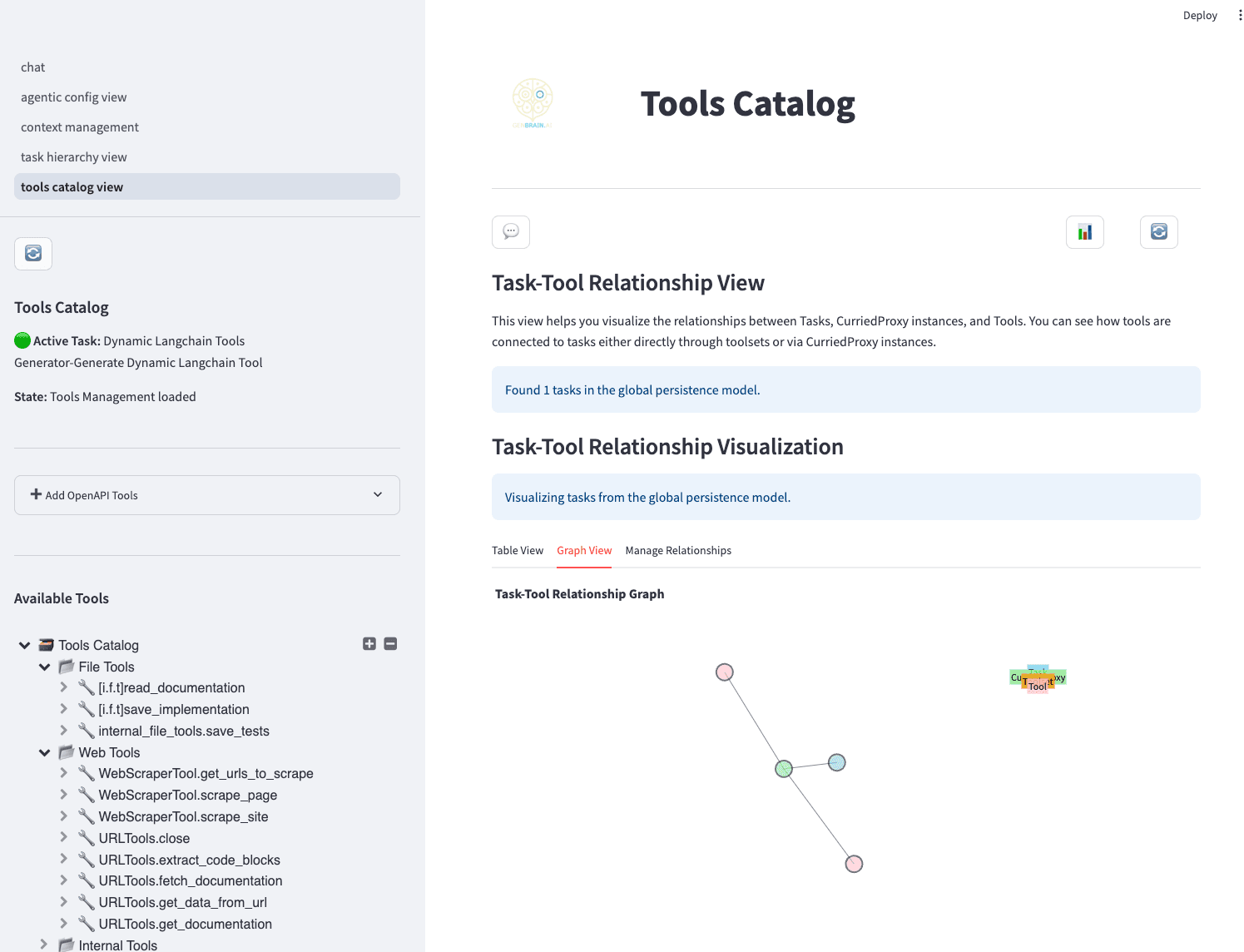
Task: Open the Add OpenAPI Tools expander arrow
Action: point(378,494)
